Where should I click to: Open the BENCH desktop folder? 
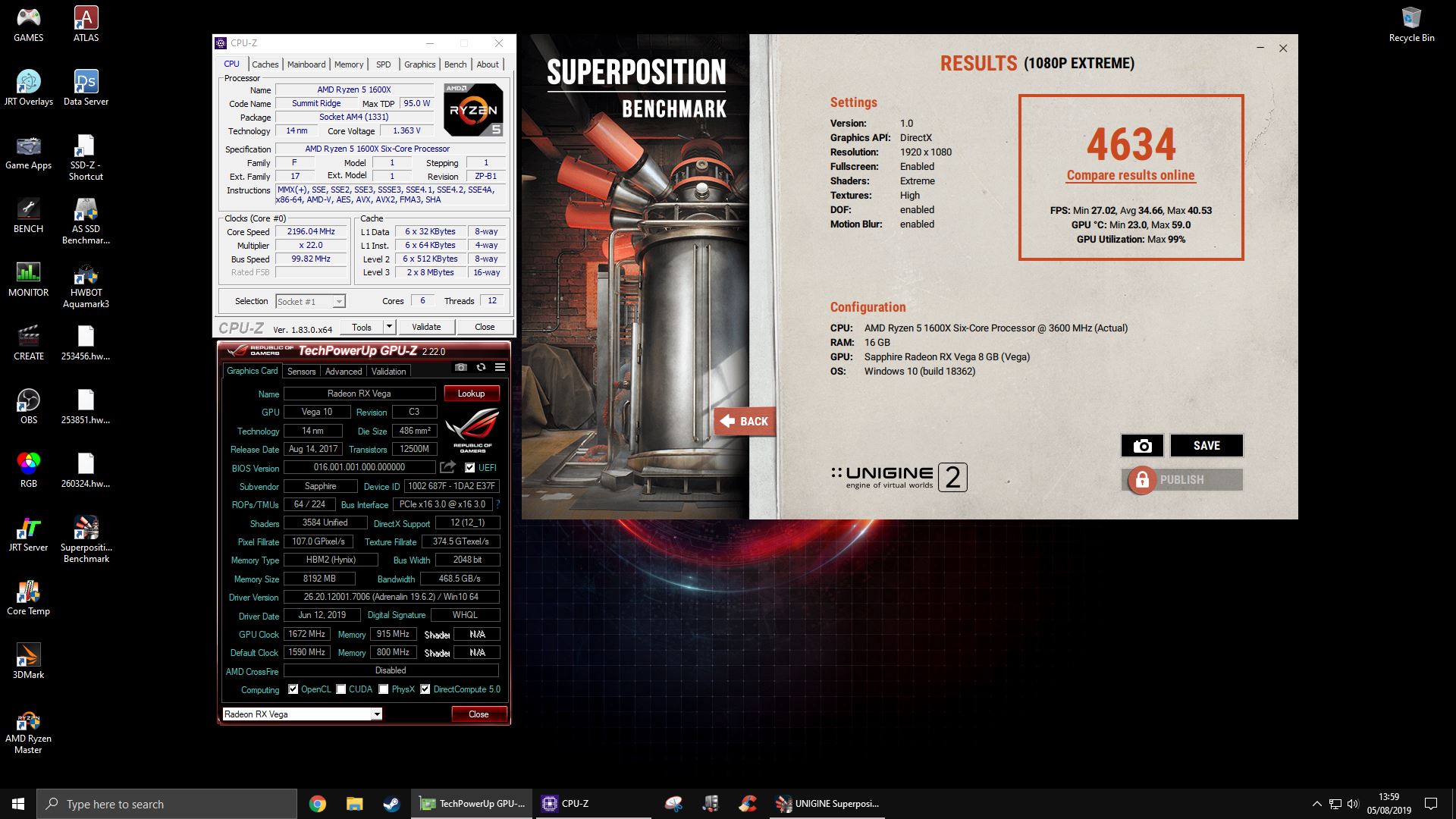coord(28,215)
